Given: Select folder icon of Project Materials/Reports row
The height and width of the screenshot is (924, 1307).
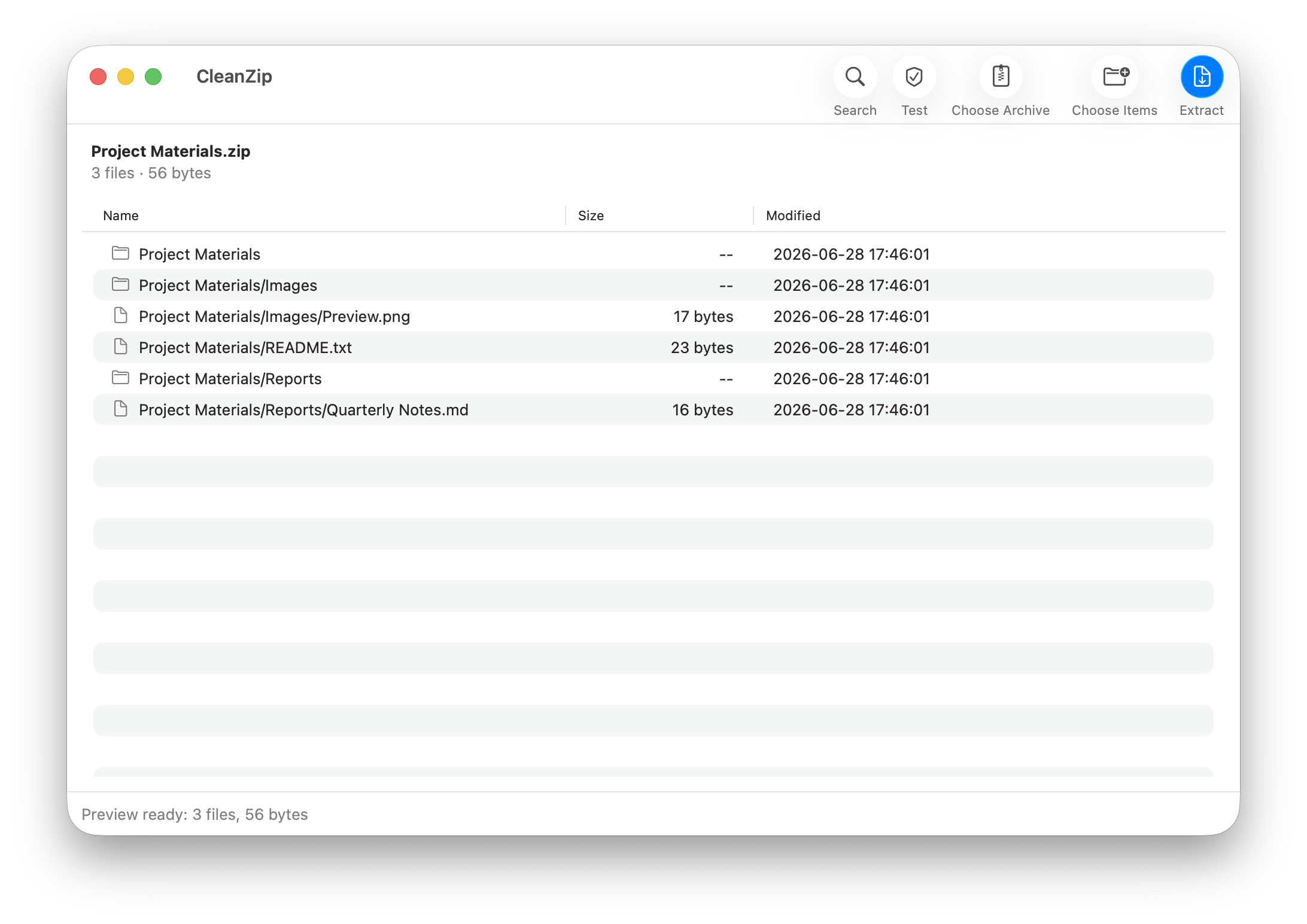Looking at the screenshot, I should pos(120,378).
